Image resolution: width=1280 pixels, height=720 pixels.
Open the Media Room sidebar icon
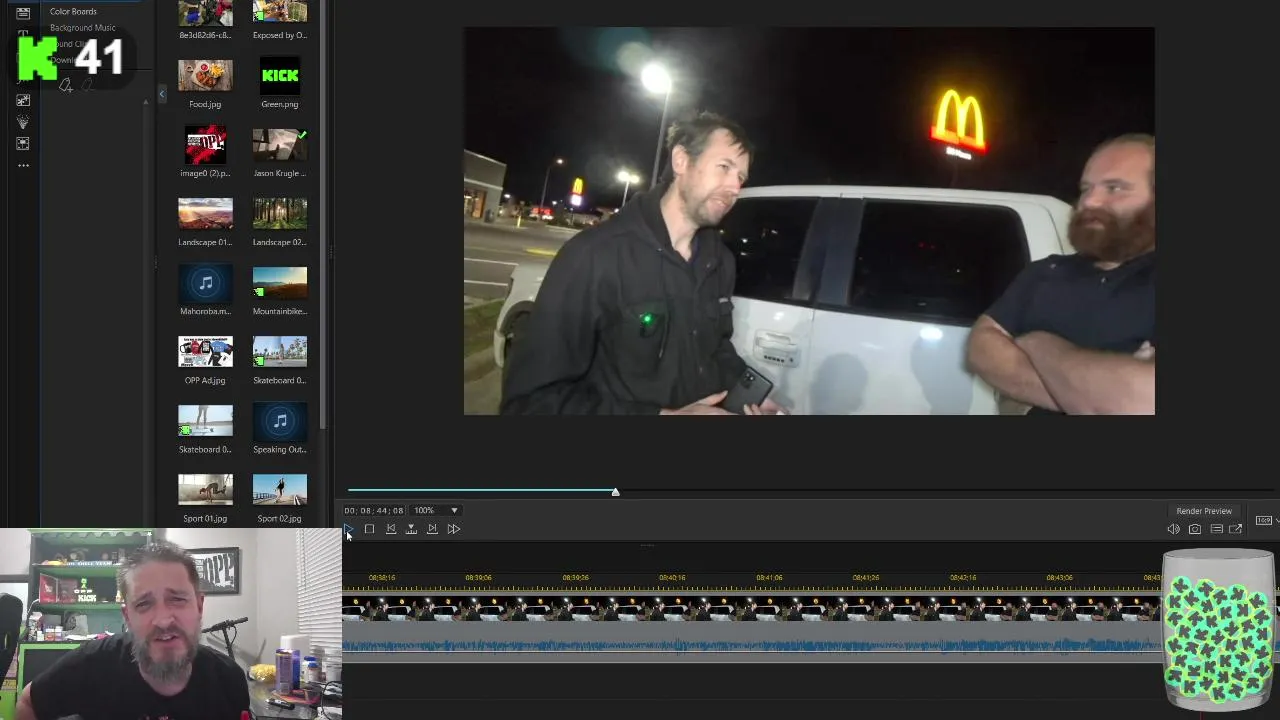23,13
